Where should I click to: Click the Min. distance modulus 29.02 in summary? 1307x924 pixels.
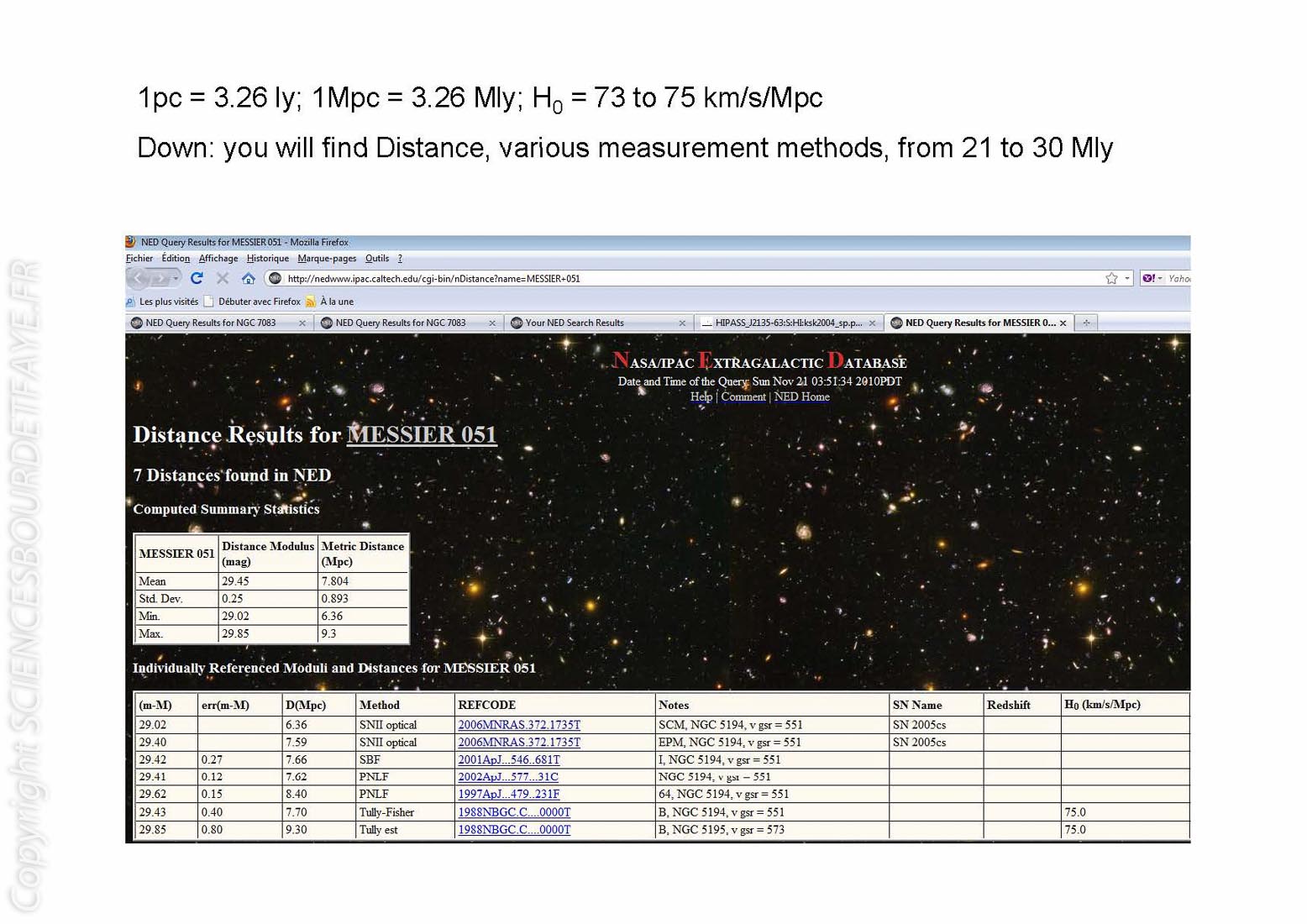click(x=269, y=617)
